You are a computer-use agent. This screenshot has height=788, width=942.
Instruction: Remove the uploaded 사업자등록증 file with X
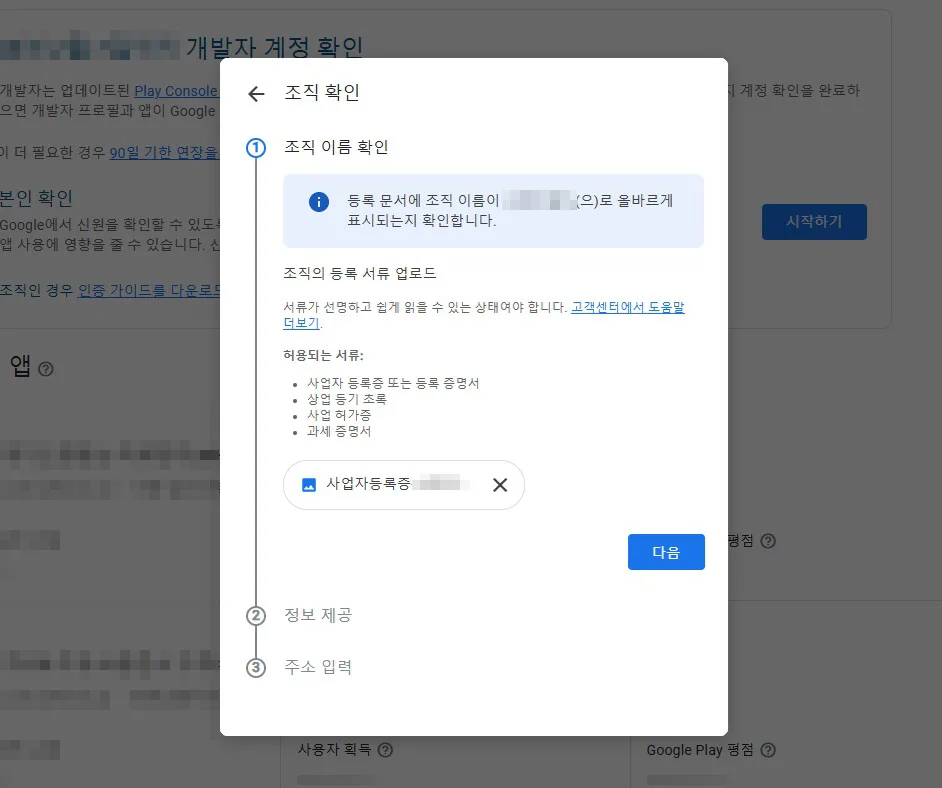click(x=500, y=485)
